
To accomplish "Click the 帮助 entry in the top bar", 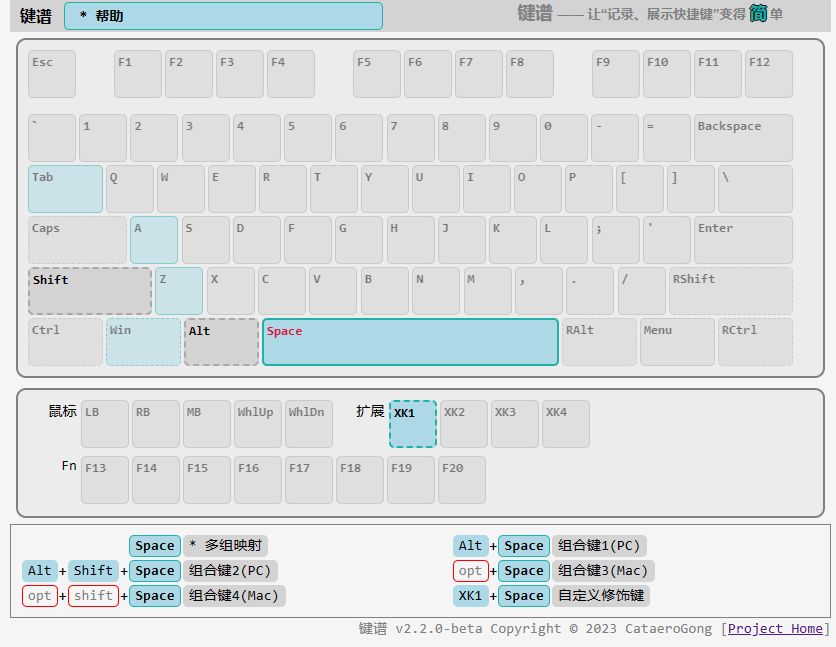I will tap(222, 16).
